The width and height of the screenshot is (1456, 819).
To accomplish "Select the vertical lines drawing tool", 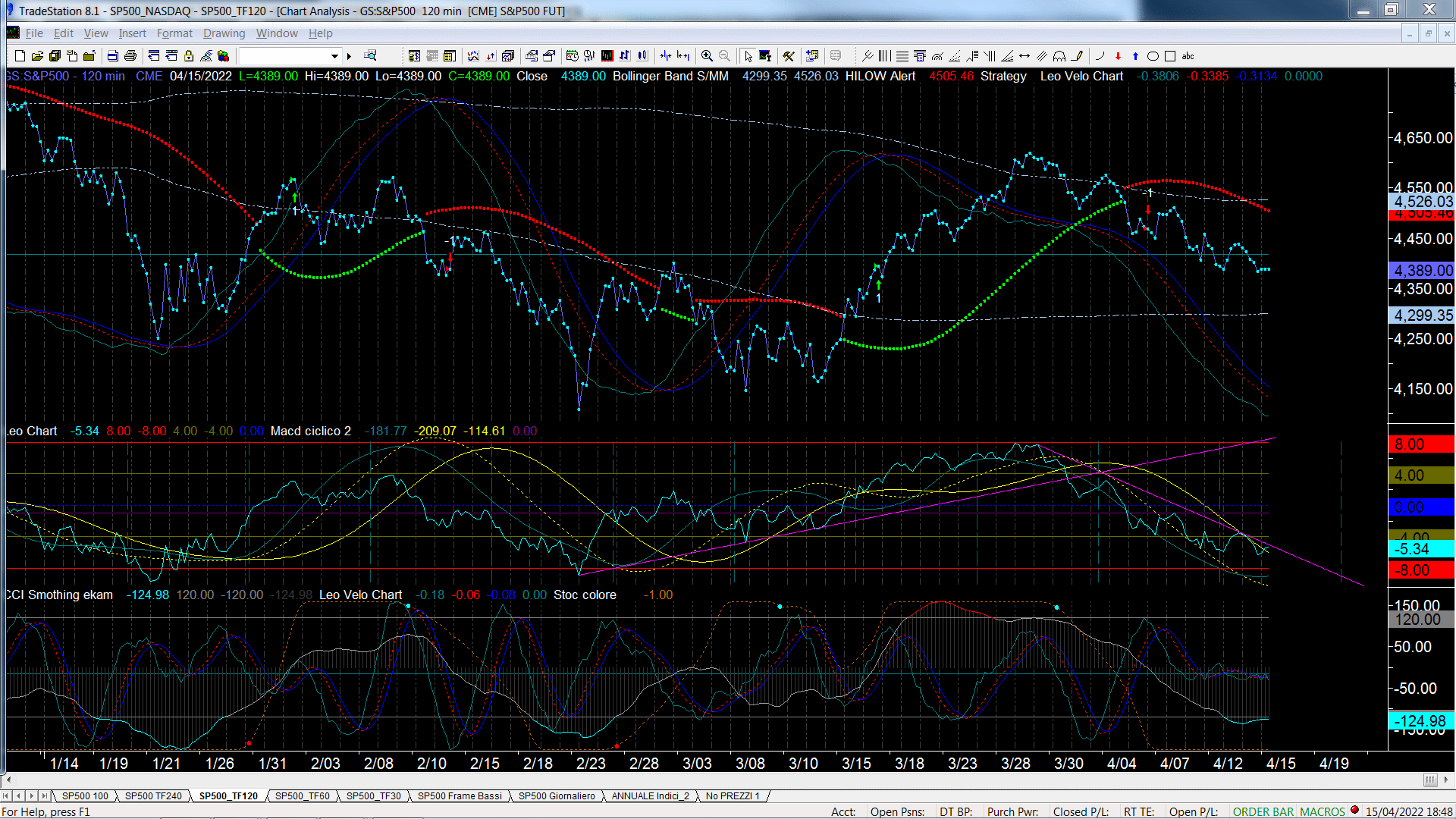I will click(x=884, y=56).
